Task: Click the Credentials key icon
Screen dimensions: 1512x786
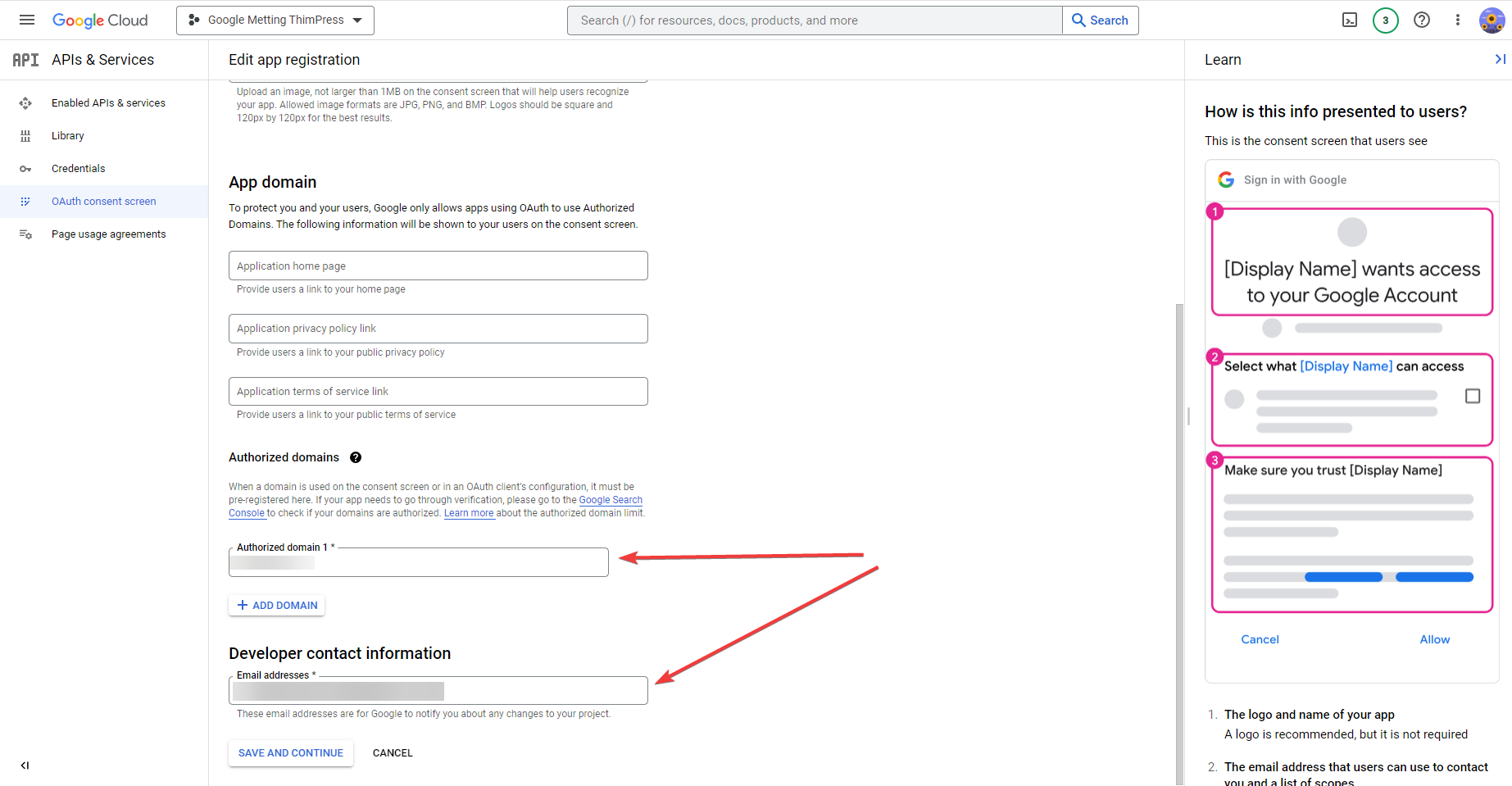Action: tap(25, 169)
